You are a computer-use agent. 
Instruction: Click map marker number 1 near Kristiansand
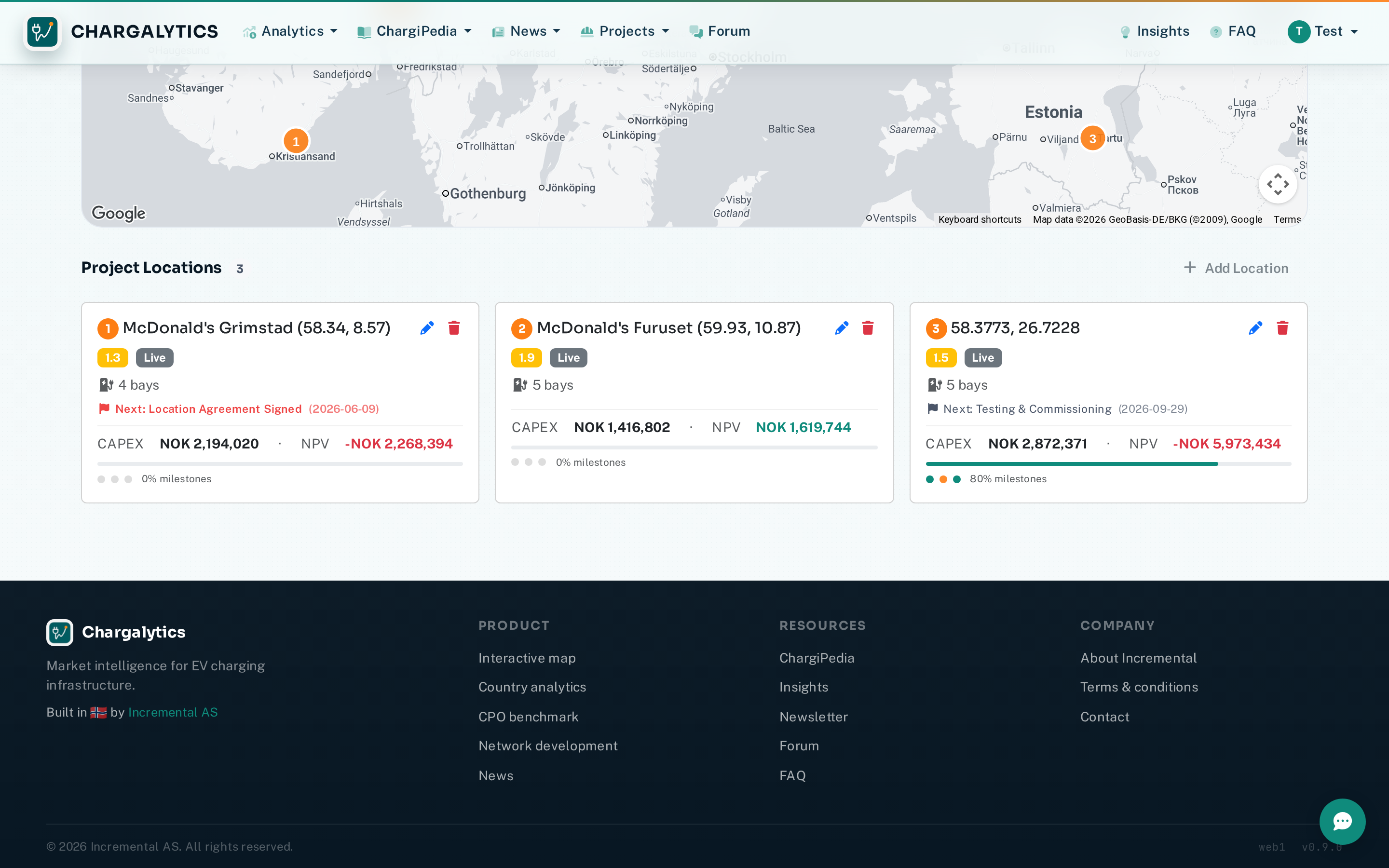(x=296, y=141)
